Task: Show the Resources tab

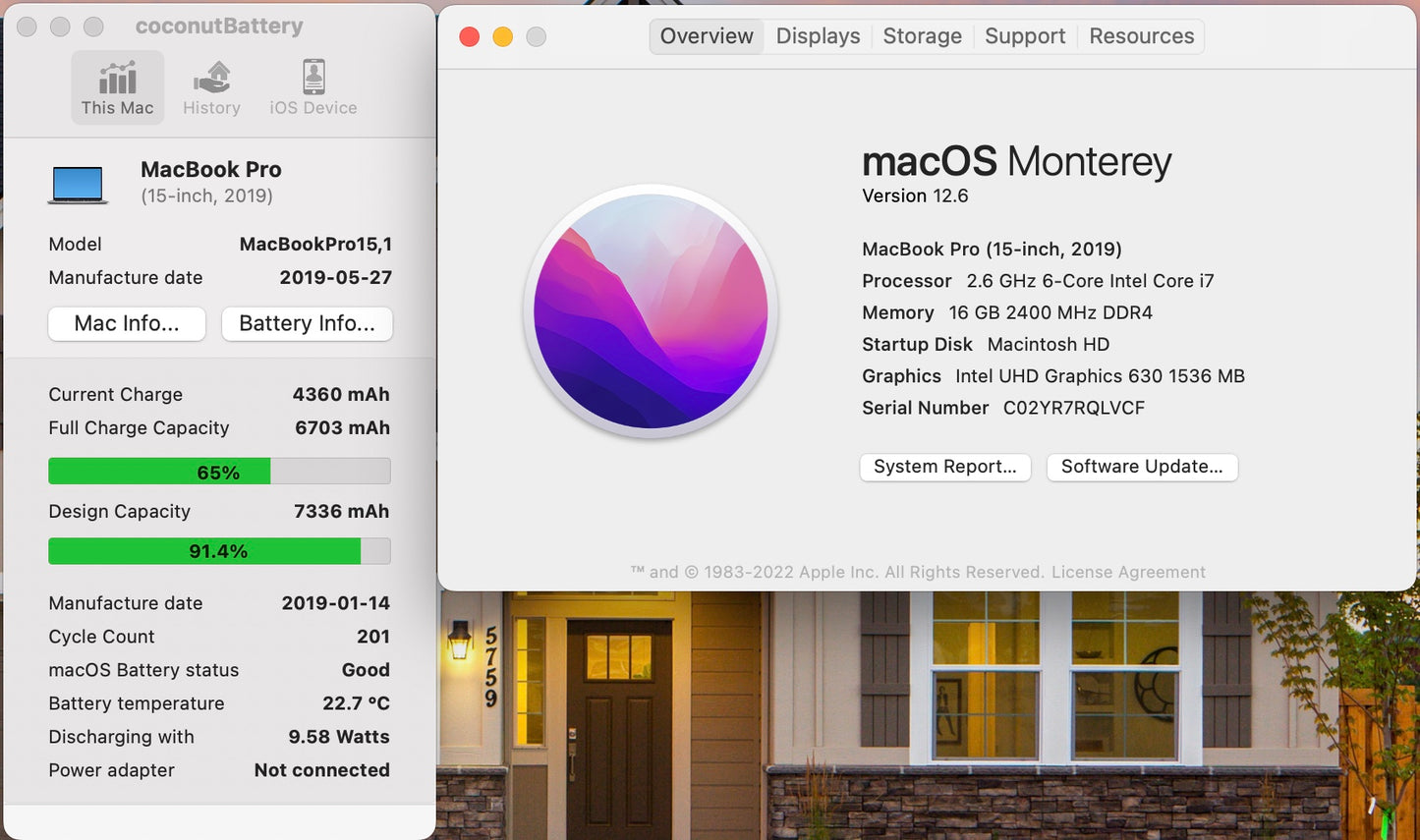Action: [x=1141, y=36]
